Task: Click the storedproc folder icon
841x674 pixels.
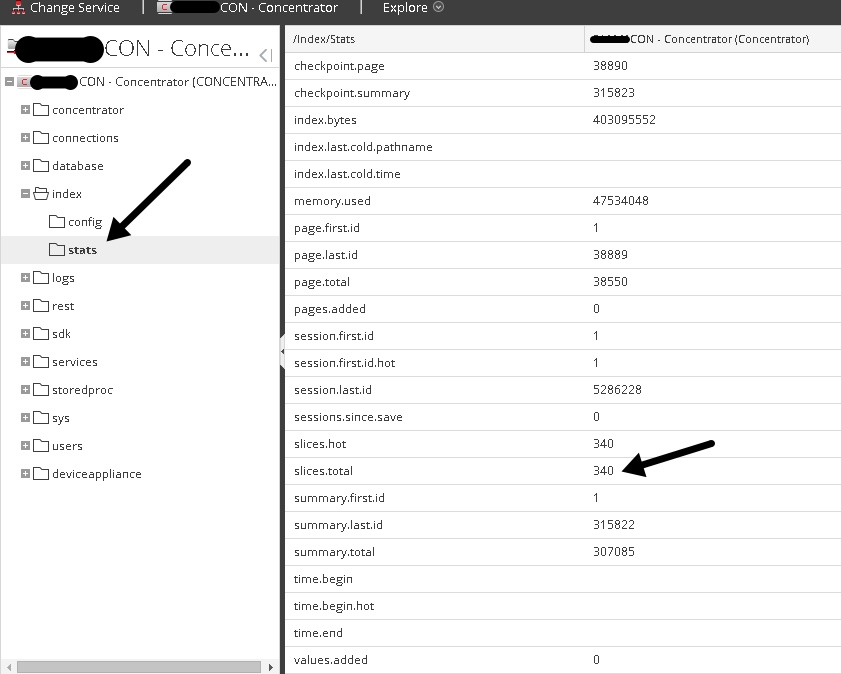Action: pyautogui.click(x=41, y=389)
